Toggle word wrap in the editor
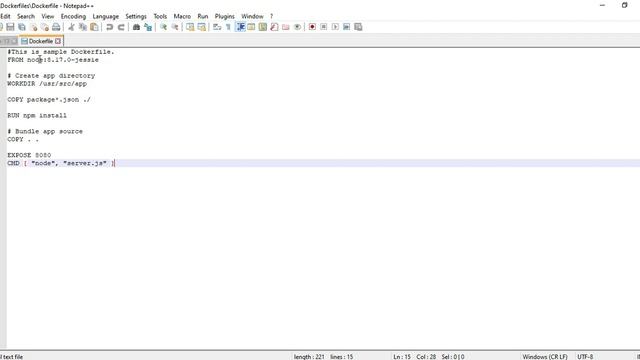Image resolution: width=640 pixels, height=360 pixels. point(217,27)
